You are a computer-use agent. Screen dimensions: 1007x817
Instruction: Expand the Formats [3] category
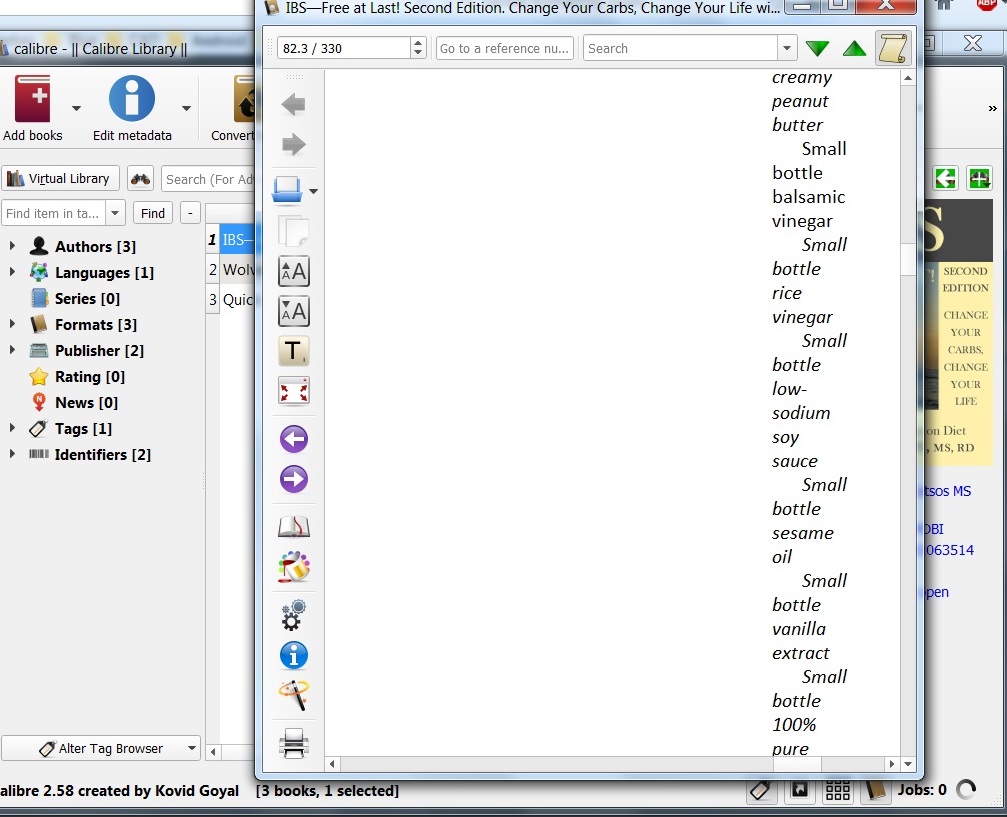click(x=12, y=324)
